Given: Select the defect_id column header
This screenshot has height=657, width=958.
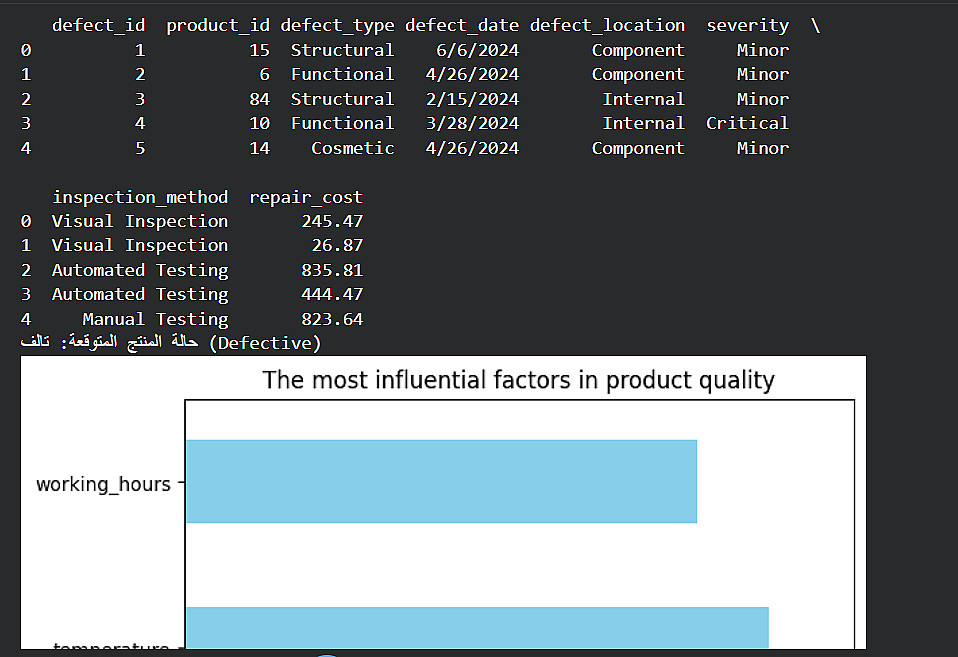Looking at the screenshot, I should click(98, 25).
